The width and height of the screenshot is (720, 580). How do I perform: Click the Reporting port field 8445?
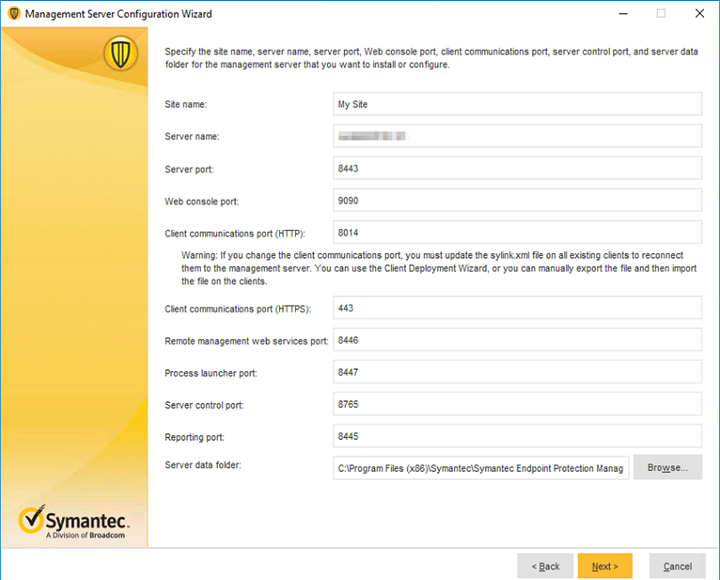click(517, 436)
